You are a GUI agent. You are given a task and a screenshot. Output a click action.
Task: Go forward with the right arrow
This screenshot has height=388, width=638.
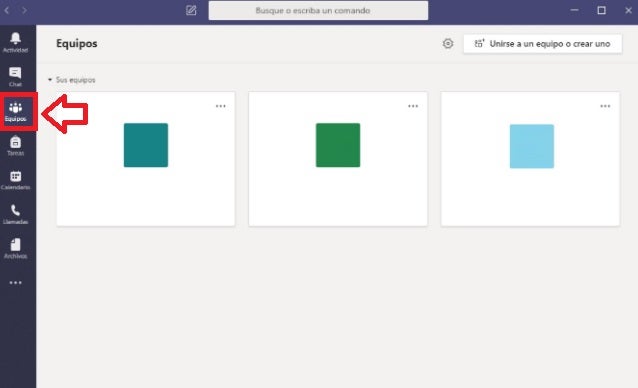tap(24, 11)
